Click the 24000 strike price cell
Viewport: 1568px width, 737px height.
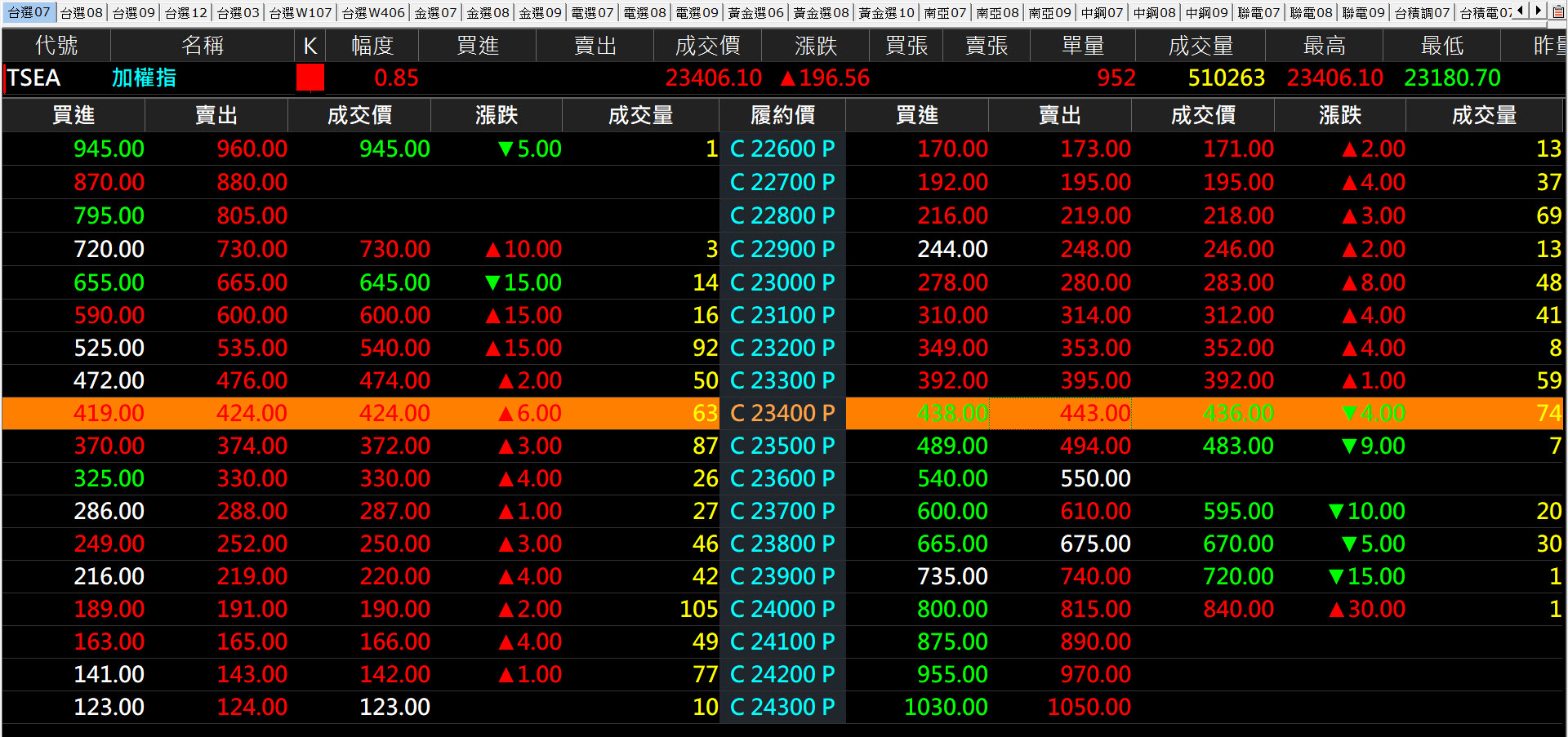(x=782, y=610)
